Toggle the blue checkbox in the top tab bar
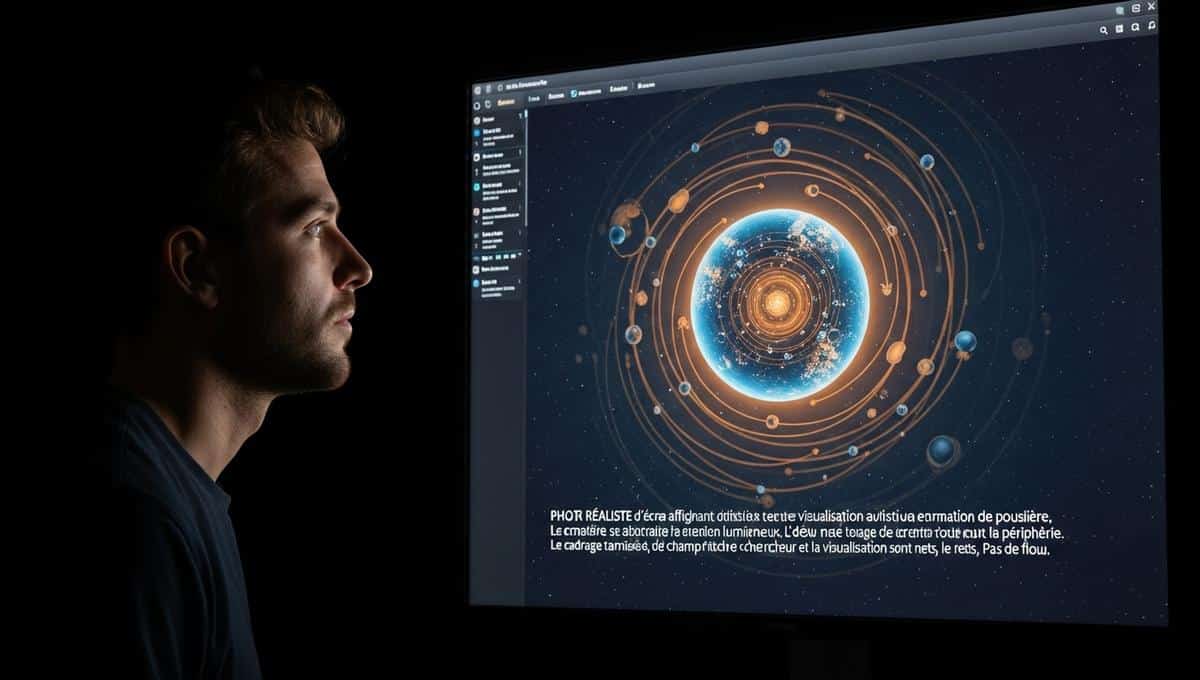Viewport: 1200px width, 680px height. click(x=573, y=93)
